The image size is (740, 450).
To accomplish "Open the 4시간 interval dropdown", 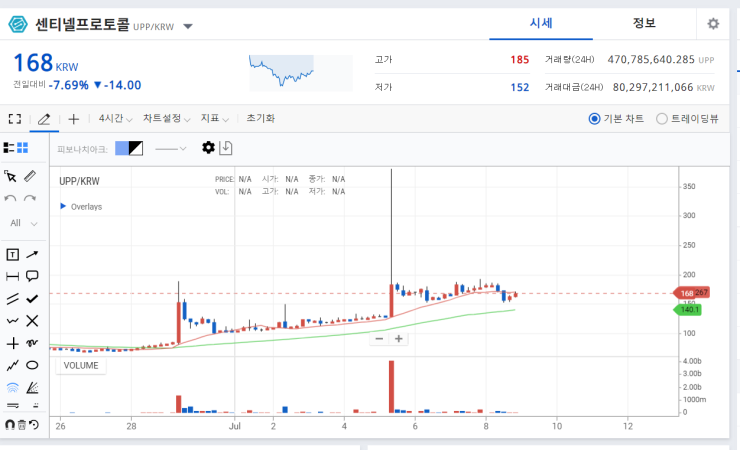I will (x=115, y=118).
